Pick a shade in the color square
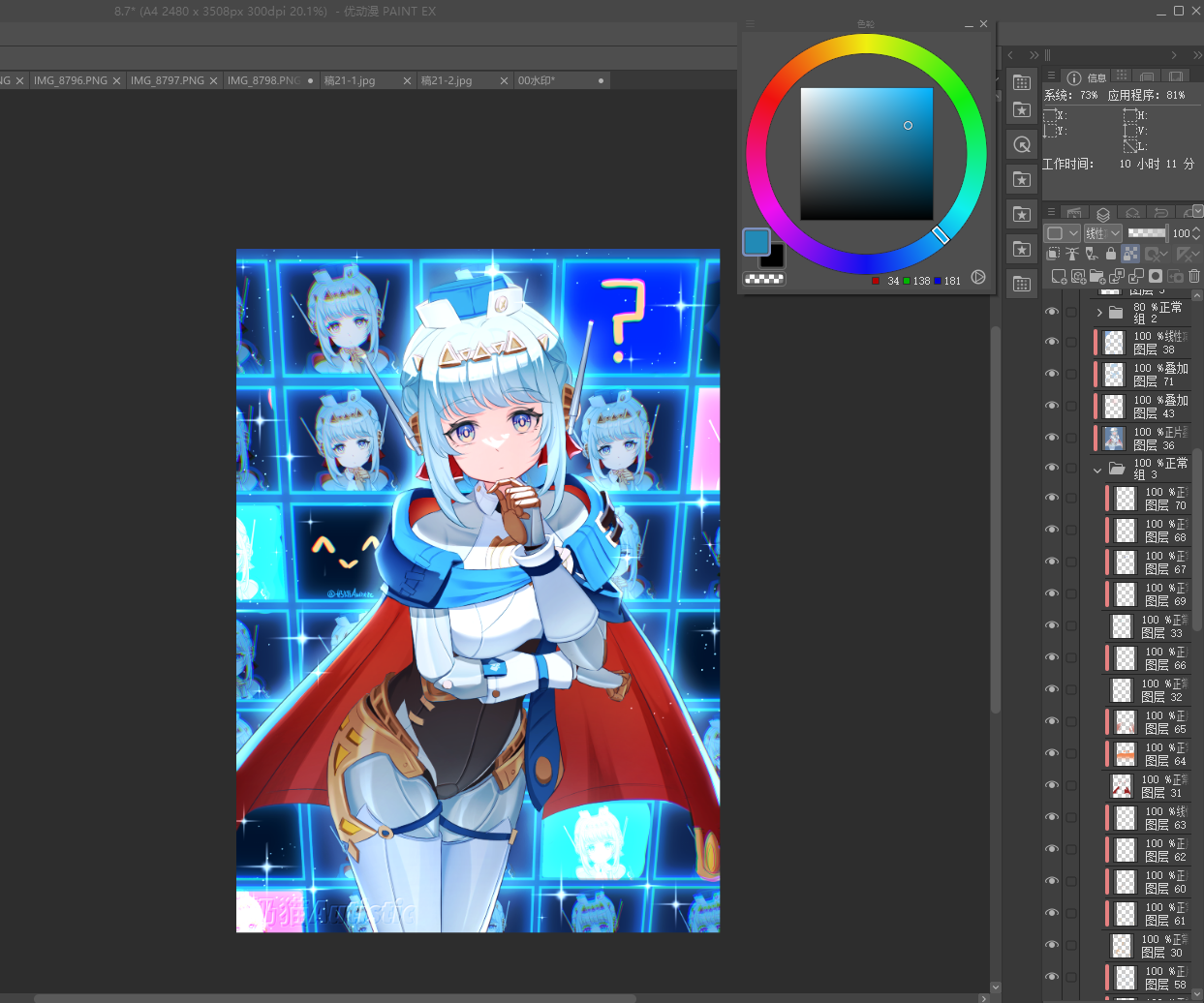This screenshot has height=1003, width=1204. 867,154
